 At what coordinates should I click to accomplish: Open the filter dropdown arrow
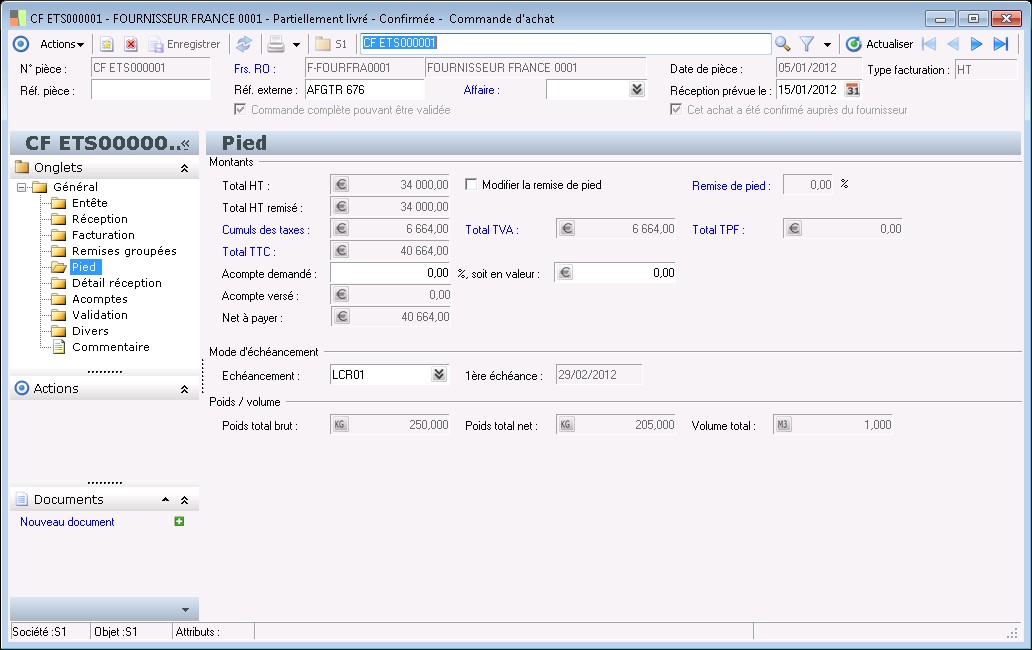(x=827, y=45)
